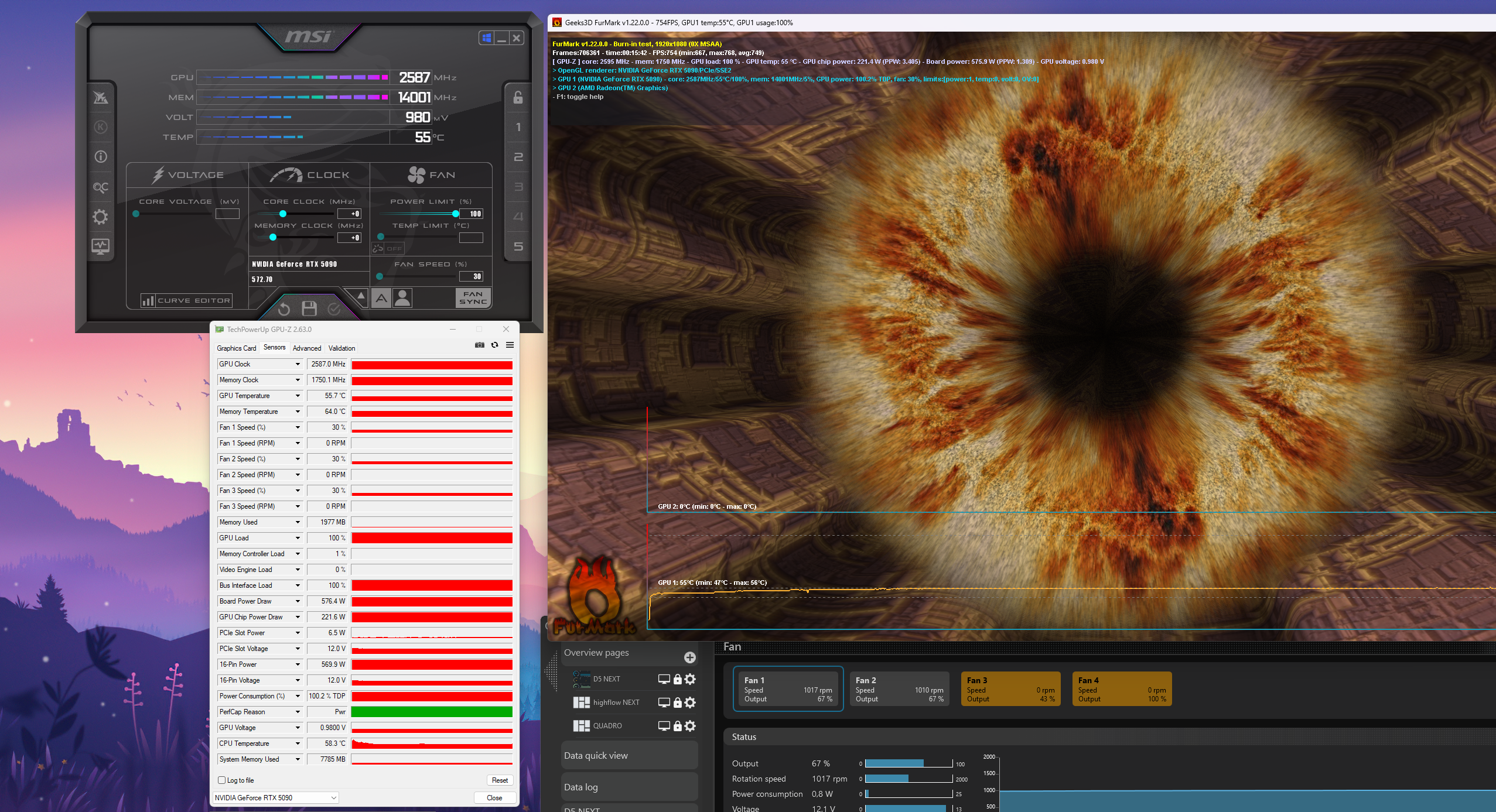Open the GPU Clock sensor dropdown

pyautogui.click(x=298, y=364)
